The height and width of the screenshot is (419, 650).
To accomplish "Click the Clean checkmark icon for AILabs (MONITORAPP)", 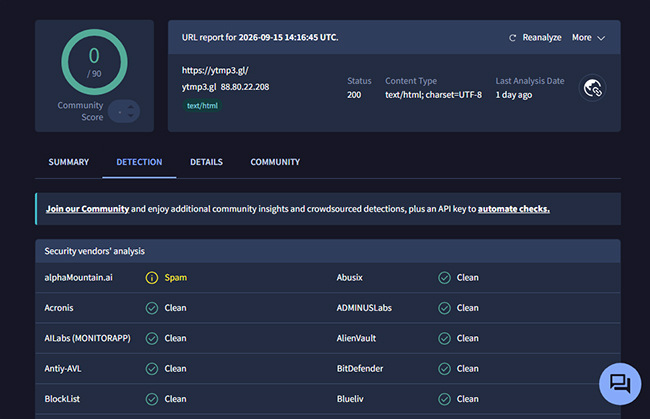I will point(152,338).
